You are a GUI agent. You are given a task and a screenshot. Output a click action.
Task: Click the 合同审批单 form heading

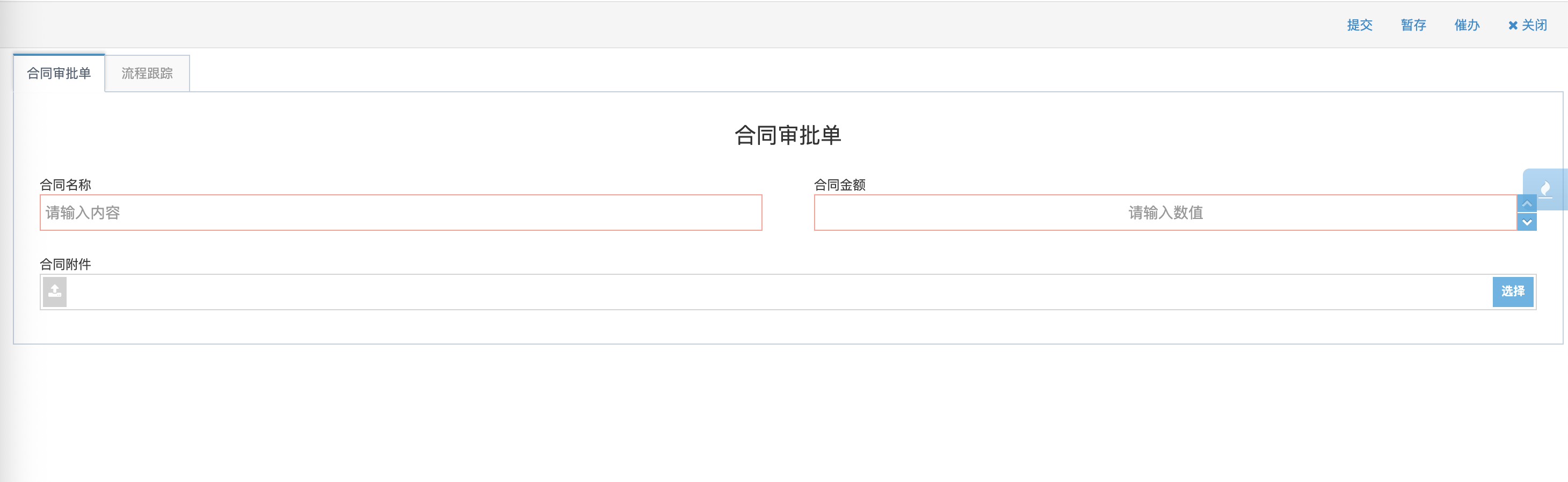788,135
